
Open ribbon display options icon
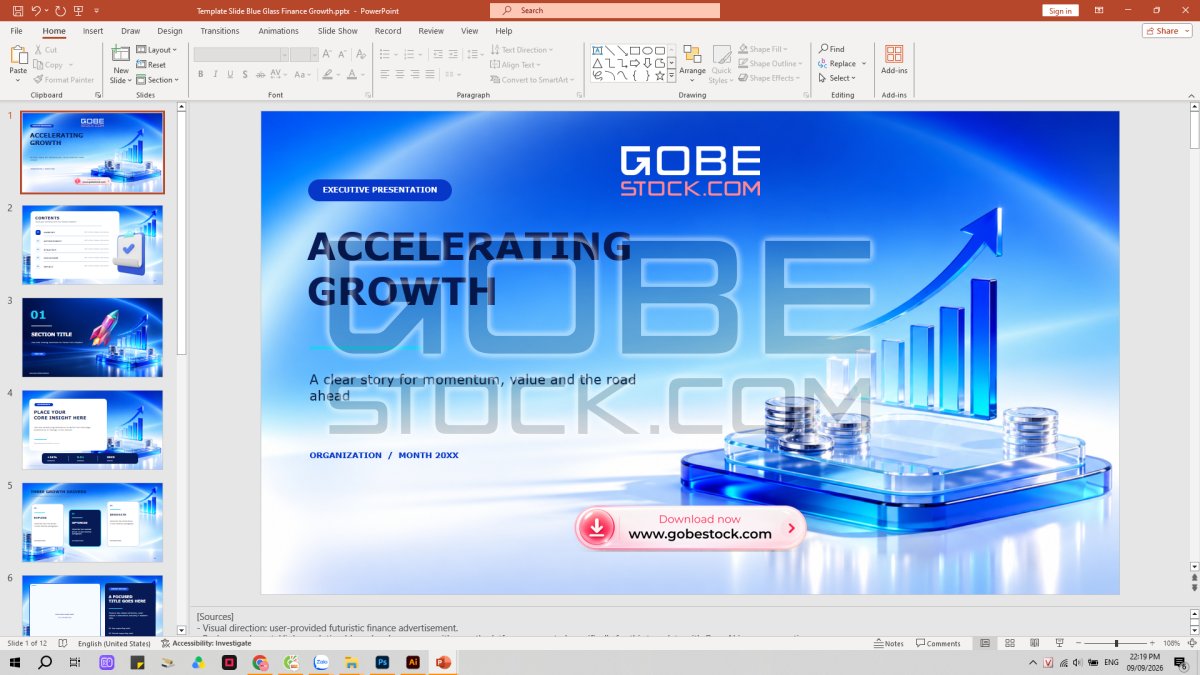(x=1099, y=10)
